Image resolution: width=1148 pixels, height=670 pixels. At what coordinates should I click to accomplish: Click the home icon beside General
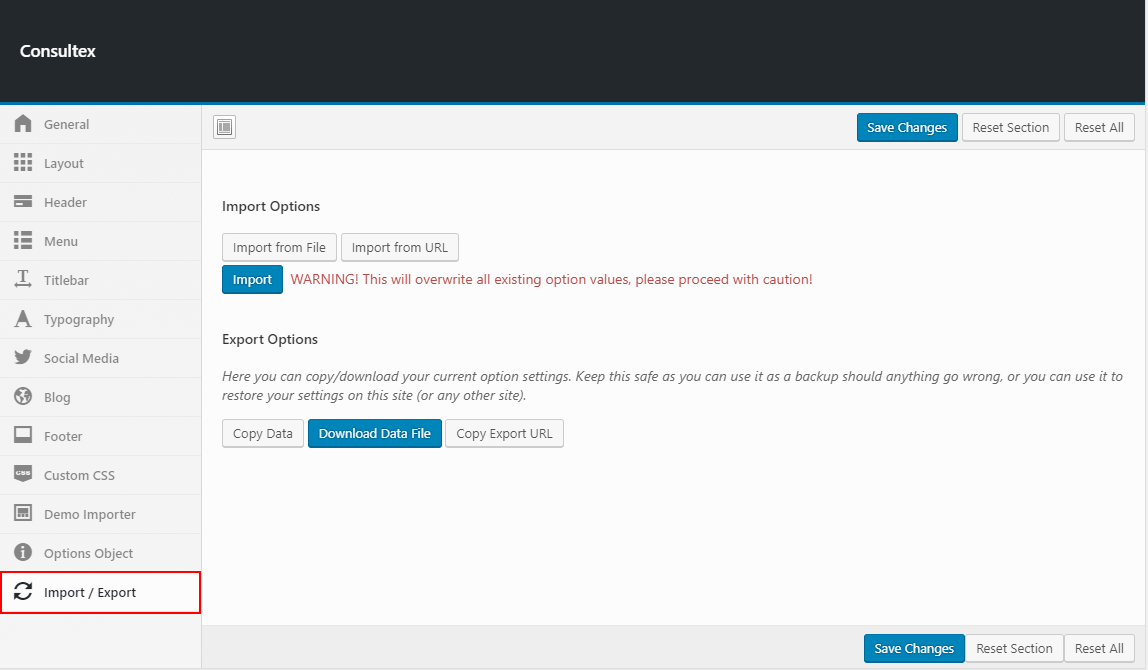(x=23, y=124)
